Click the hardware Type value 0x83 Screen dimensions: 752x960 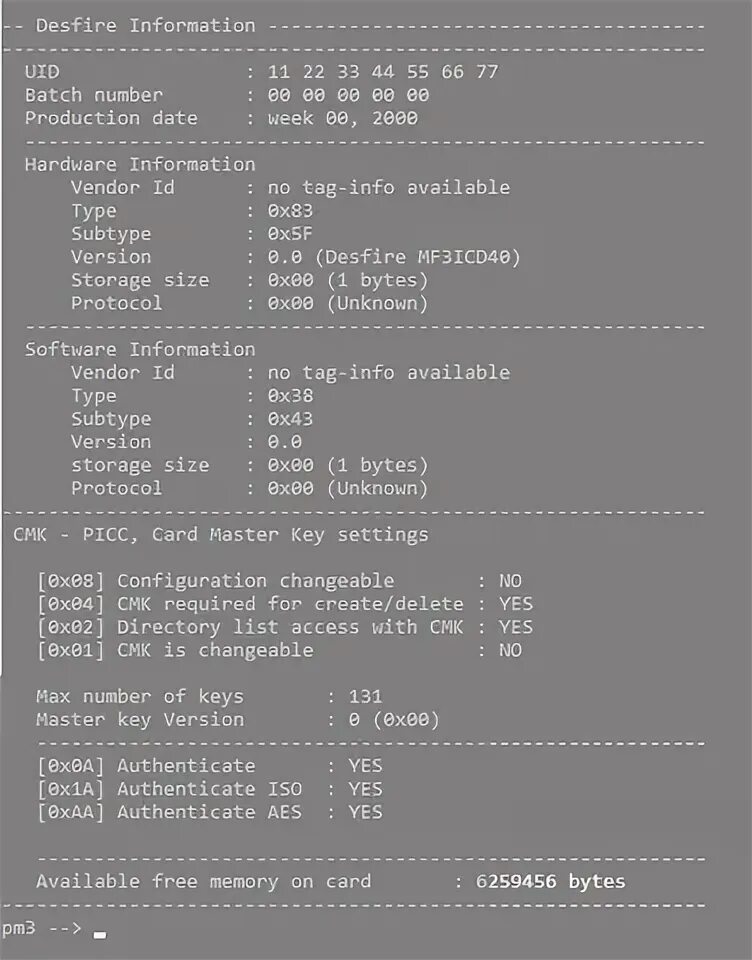tap(290, 210)
